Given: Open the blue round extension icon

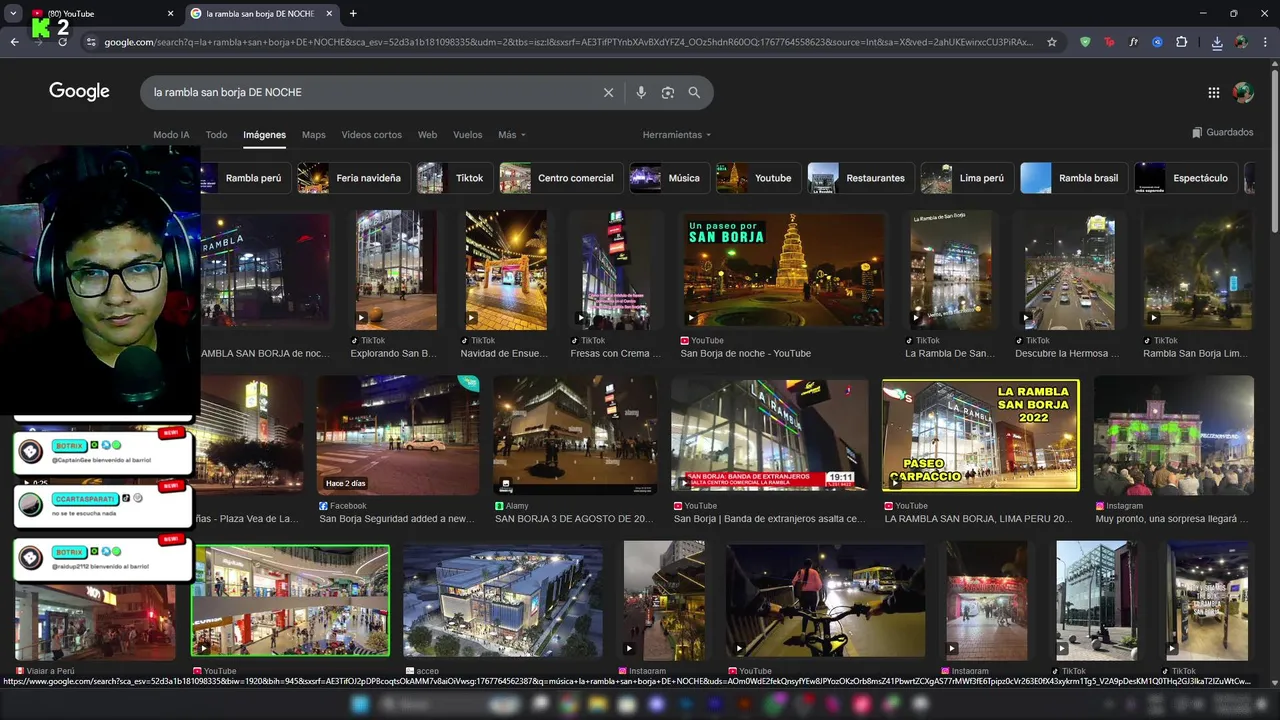Looking at the screenshot, I should 1157,42.
